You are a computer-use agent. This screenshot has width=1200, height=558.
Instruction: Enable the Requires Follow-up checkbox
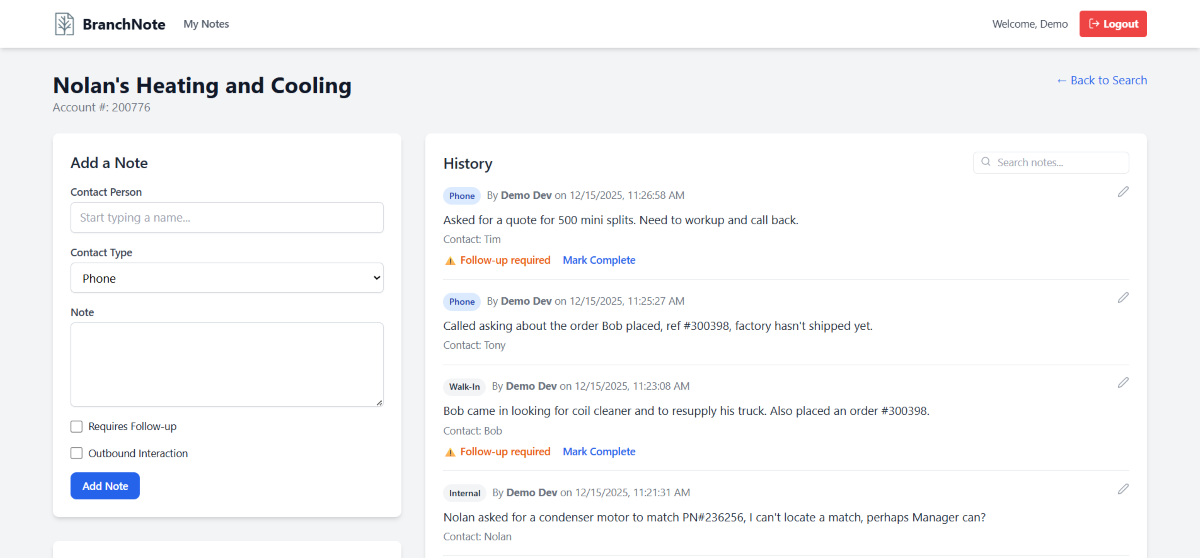pos(77,427)
